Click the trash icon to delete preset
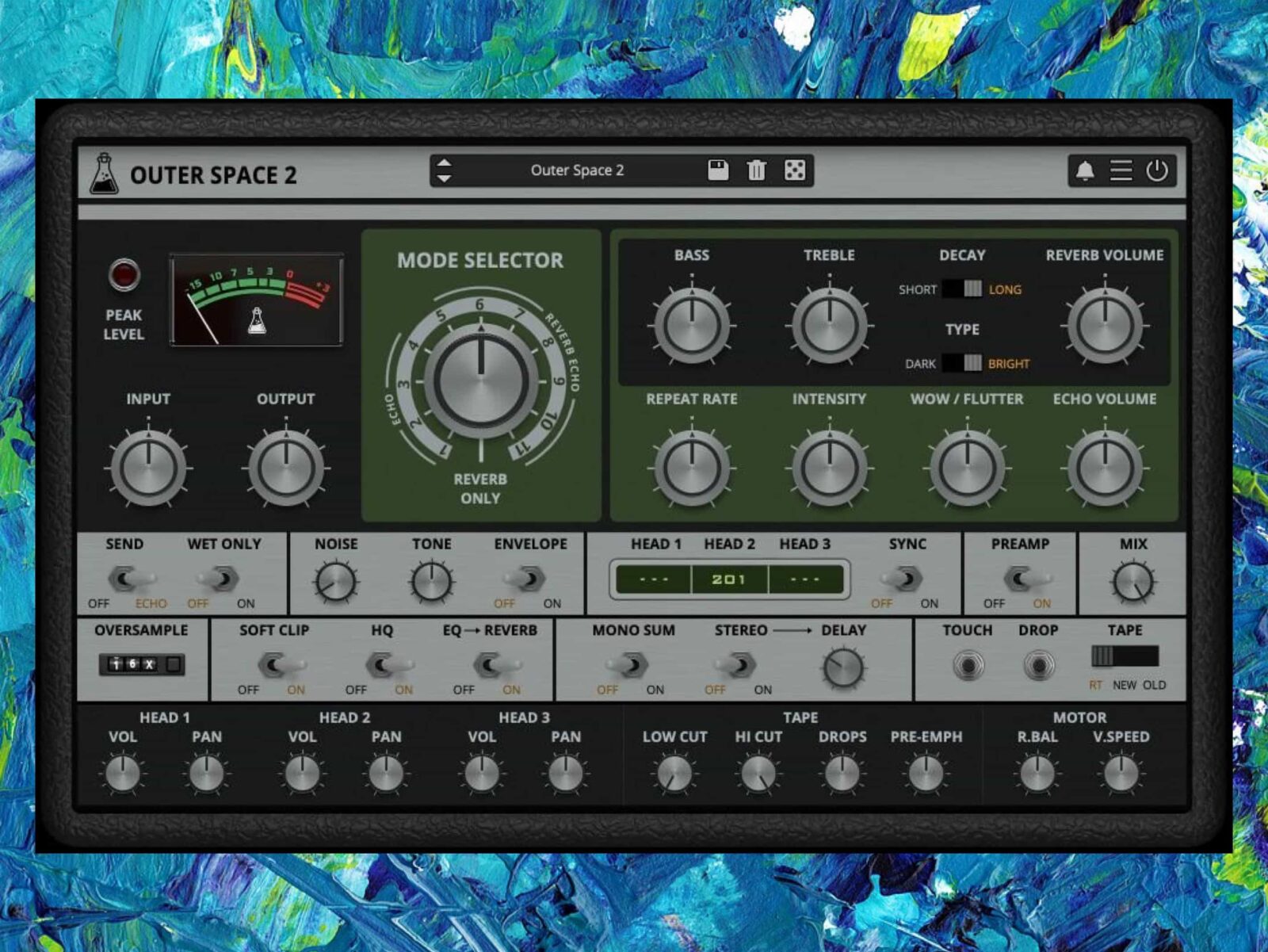Screen dimensions: 1268x952 coord(756,170)
